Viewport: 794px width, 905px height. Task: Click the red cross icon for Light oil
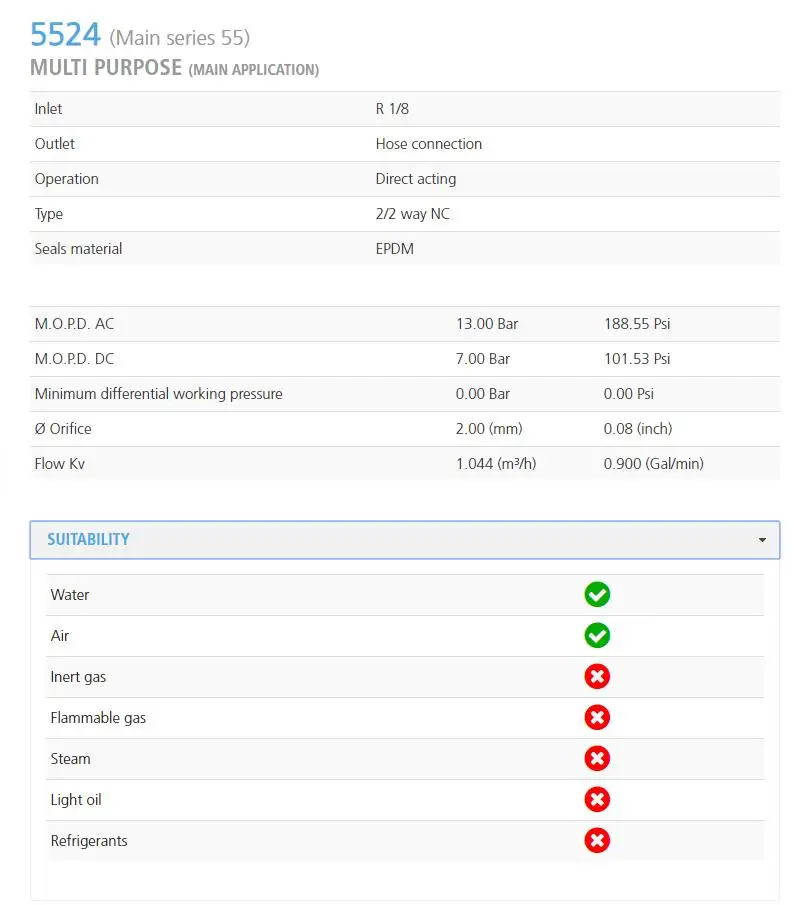[x=597, y=799]
